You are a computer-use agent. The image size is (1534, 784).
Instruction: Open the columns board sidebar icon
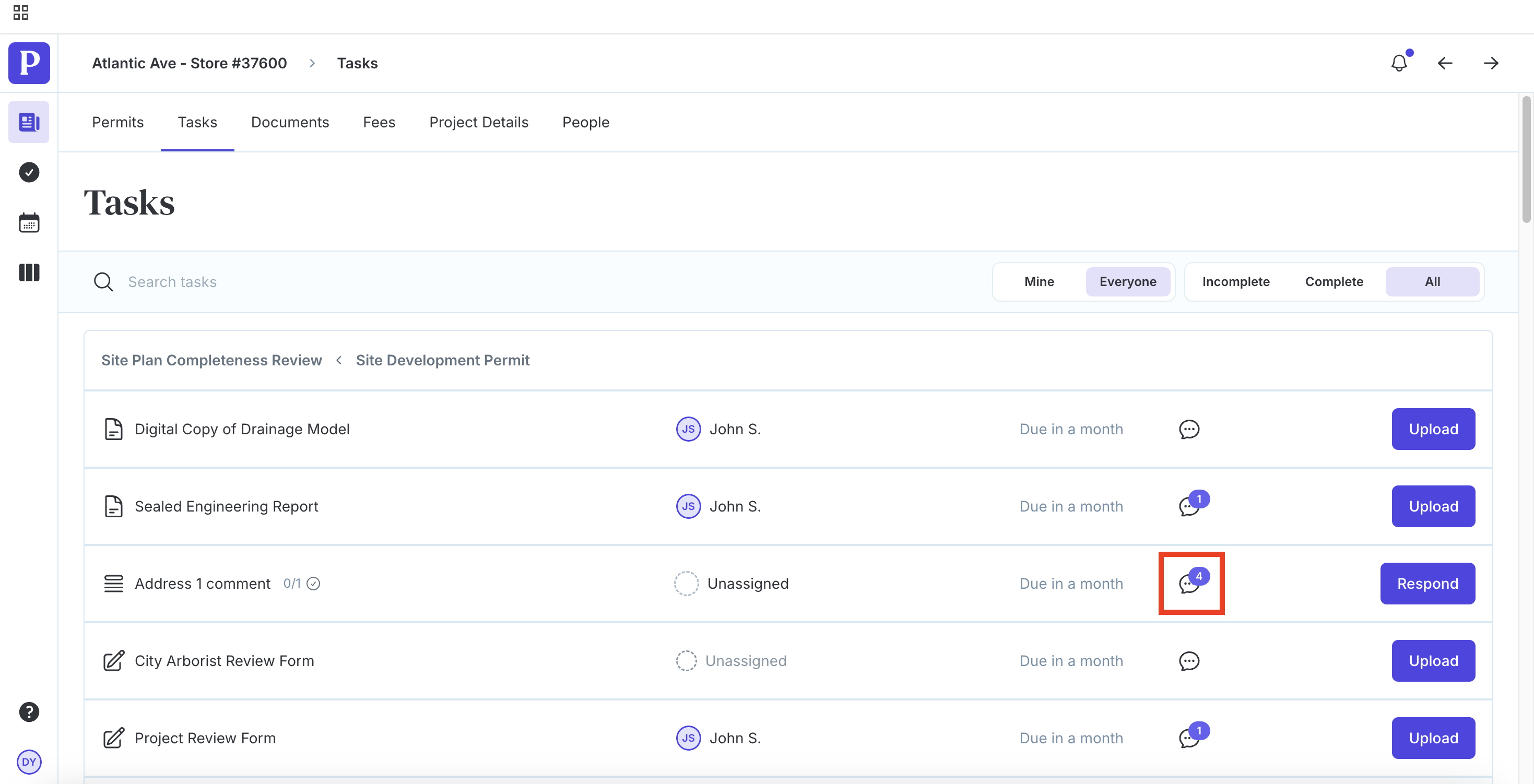click(29, 272)
